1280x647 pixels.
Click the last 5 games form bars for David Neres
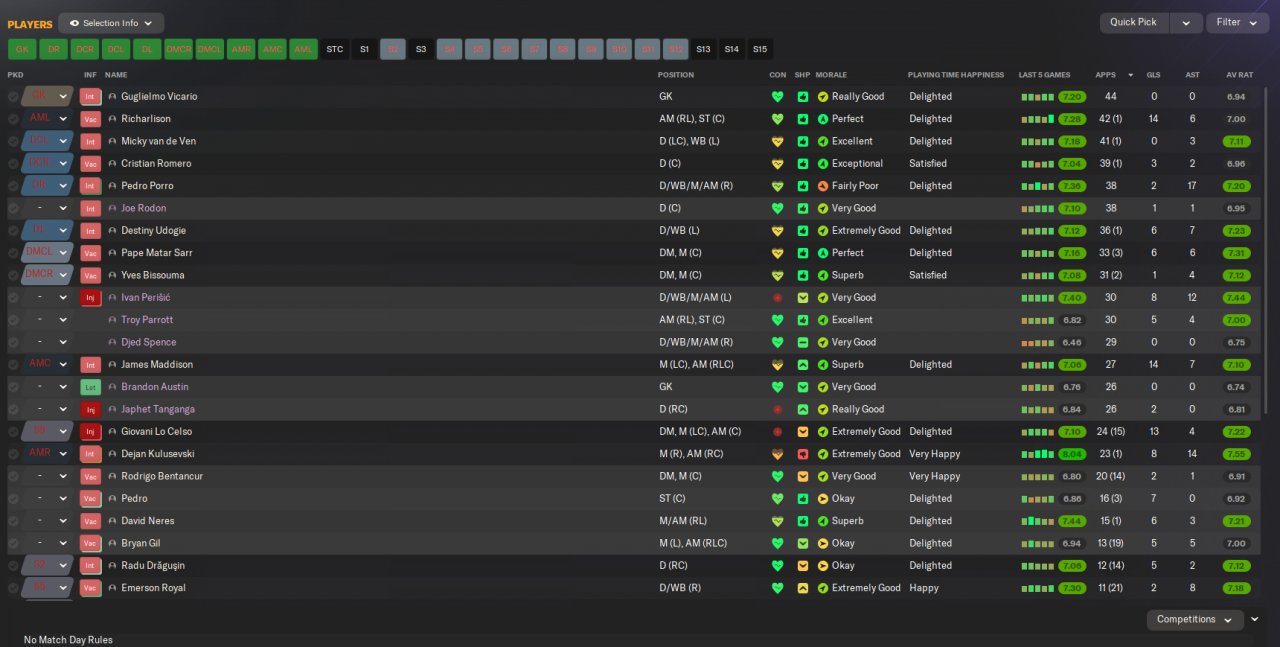tap(1039, 521)
